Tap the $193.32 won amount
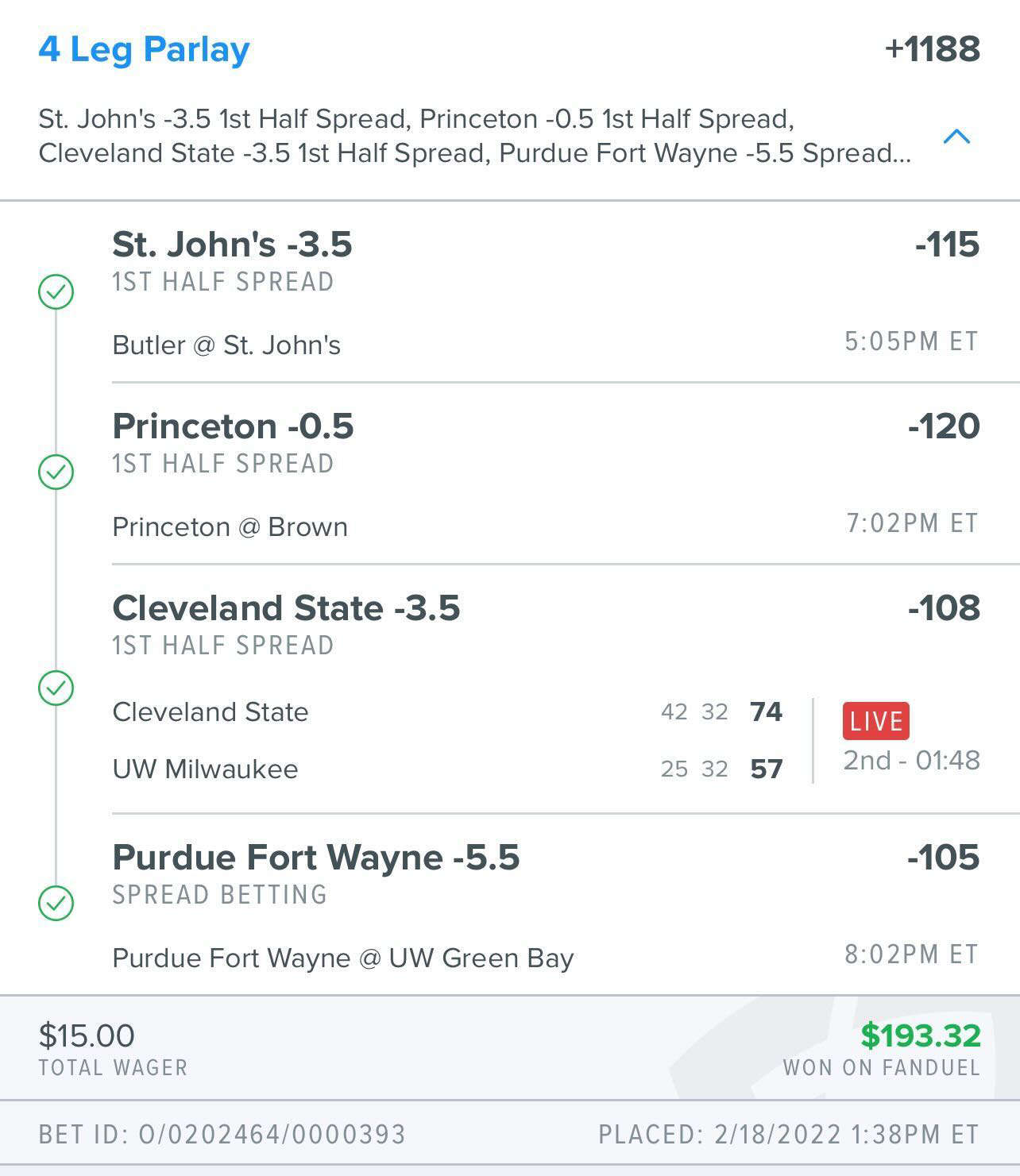 [921, 1035]
